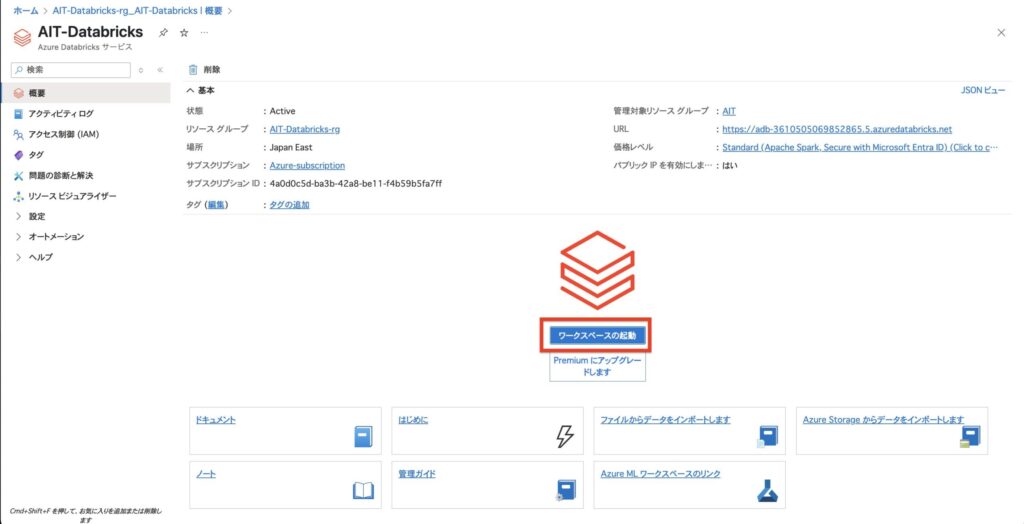Open the ドキュメント link

coord(216,419)
